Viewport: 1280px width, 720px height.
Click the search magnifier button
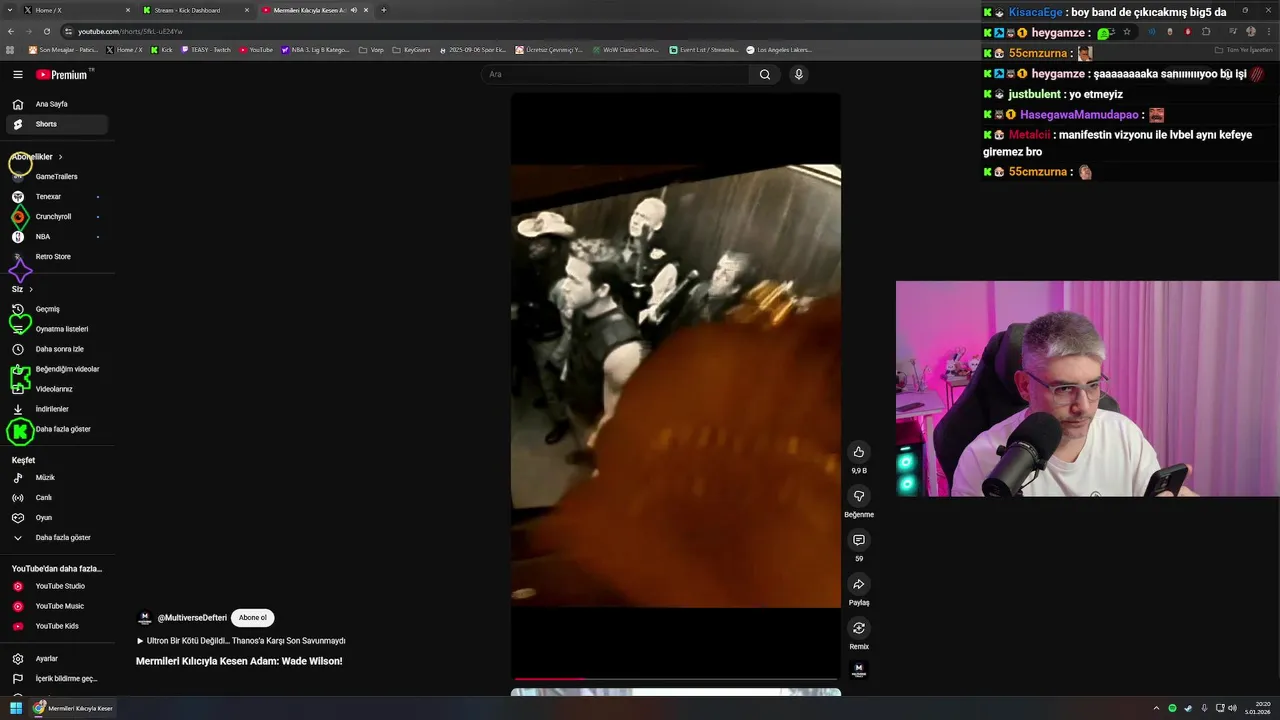[765, 74]
